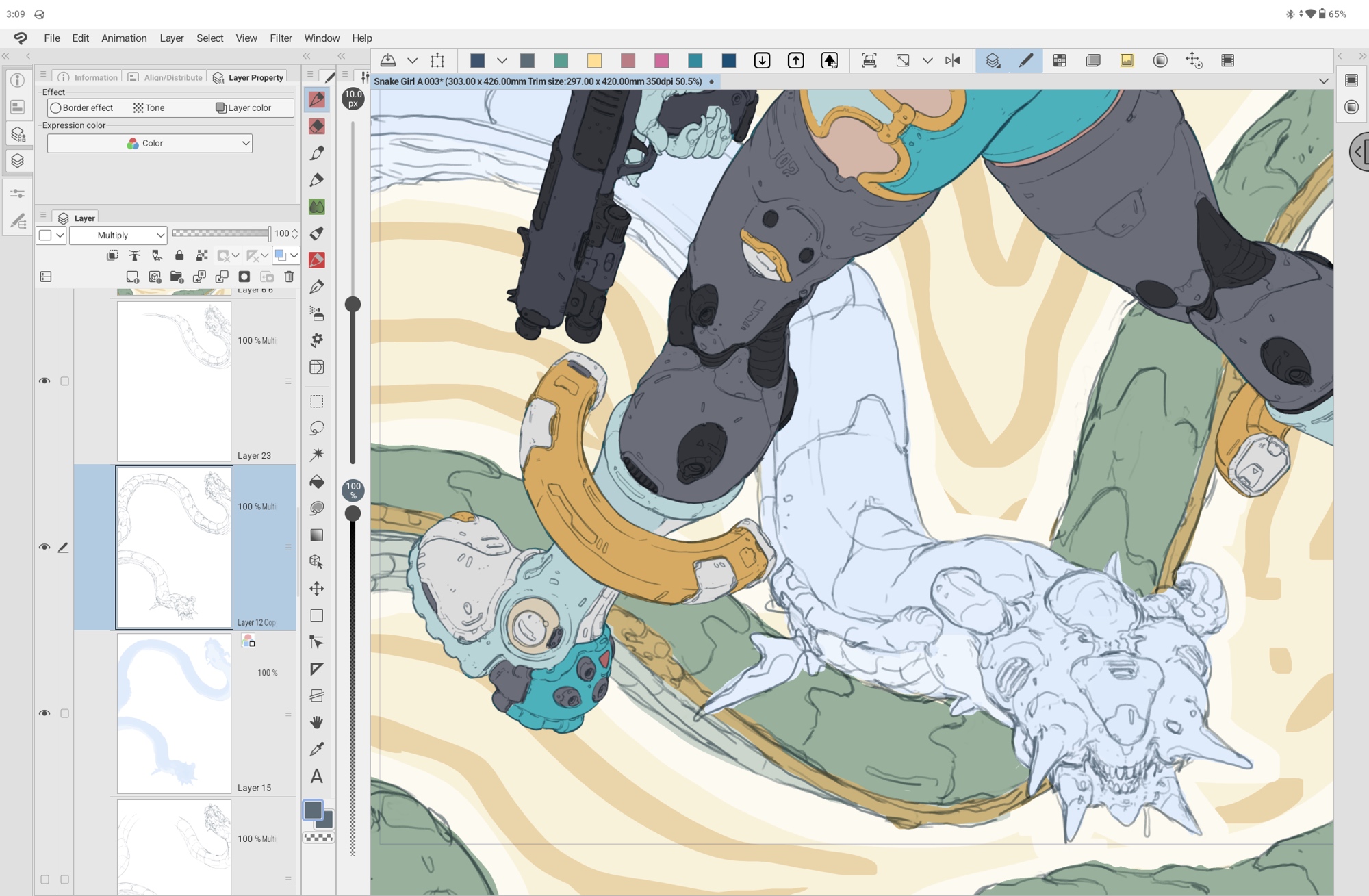Open the Filter menu
Image resolution: width=1369 pixels, height=896 pixels.
click(281, 38)
